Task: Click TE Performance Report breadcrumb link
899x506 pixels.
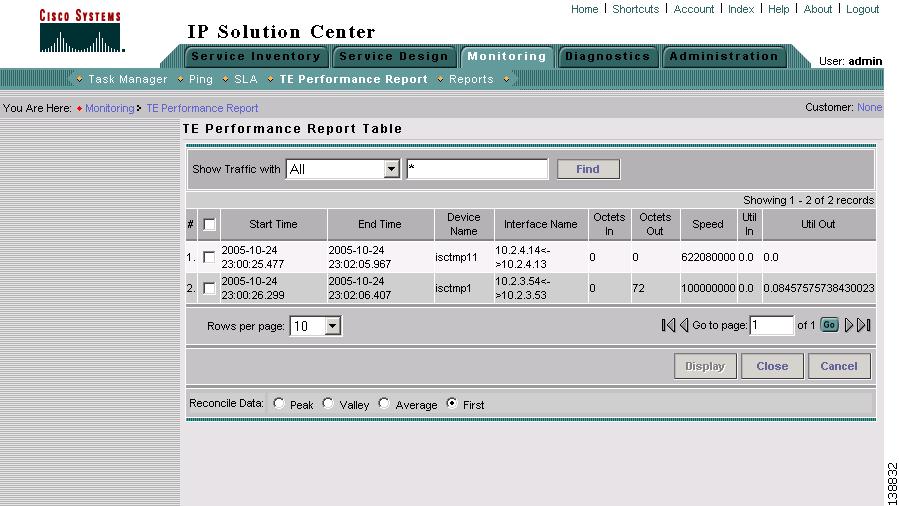Action: point(202,108)
